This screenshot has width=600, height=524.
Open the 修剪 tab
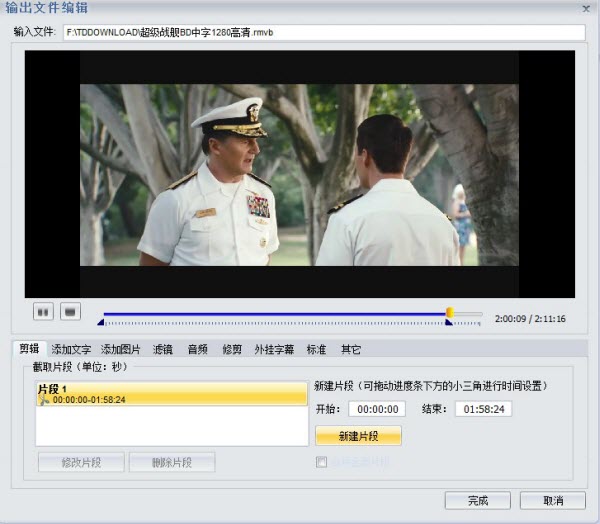coord(232,349)
